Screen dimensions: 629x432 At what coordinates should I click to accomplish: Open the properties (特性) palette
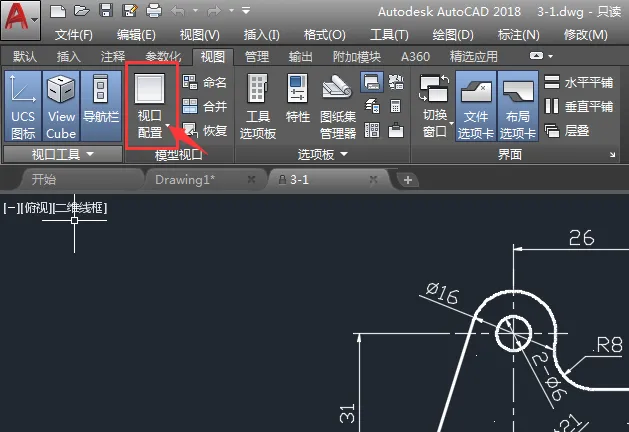click(298, 106)
